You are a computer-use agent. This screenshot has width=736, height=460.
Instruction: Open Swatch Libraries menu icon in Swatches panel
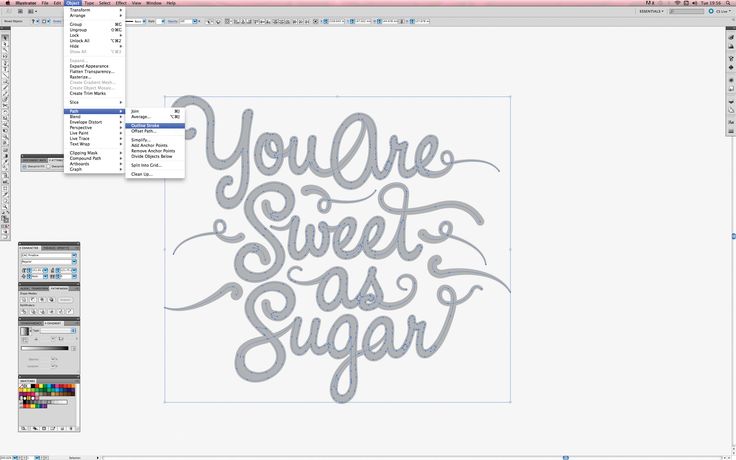point(24,429)
